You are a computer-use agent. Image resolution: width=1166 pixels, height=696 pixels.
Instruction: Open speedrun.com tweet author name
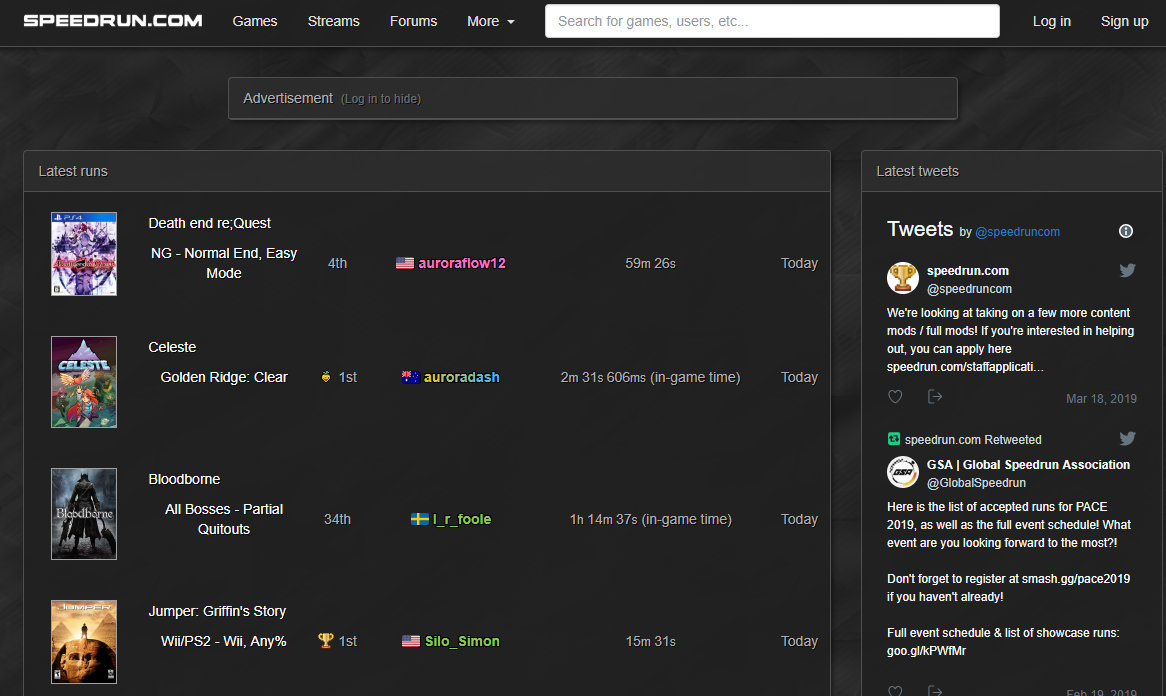[x=967, y=271]
